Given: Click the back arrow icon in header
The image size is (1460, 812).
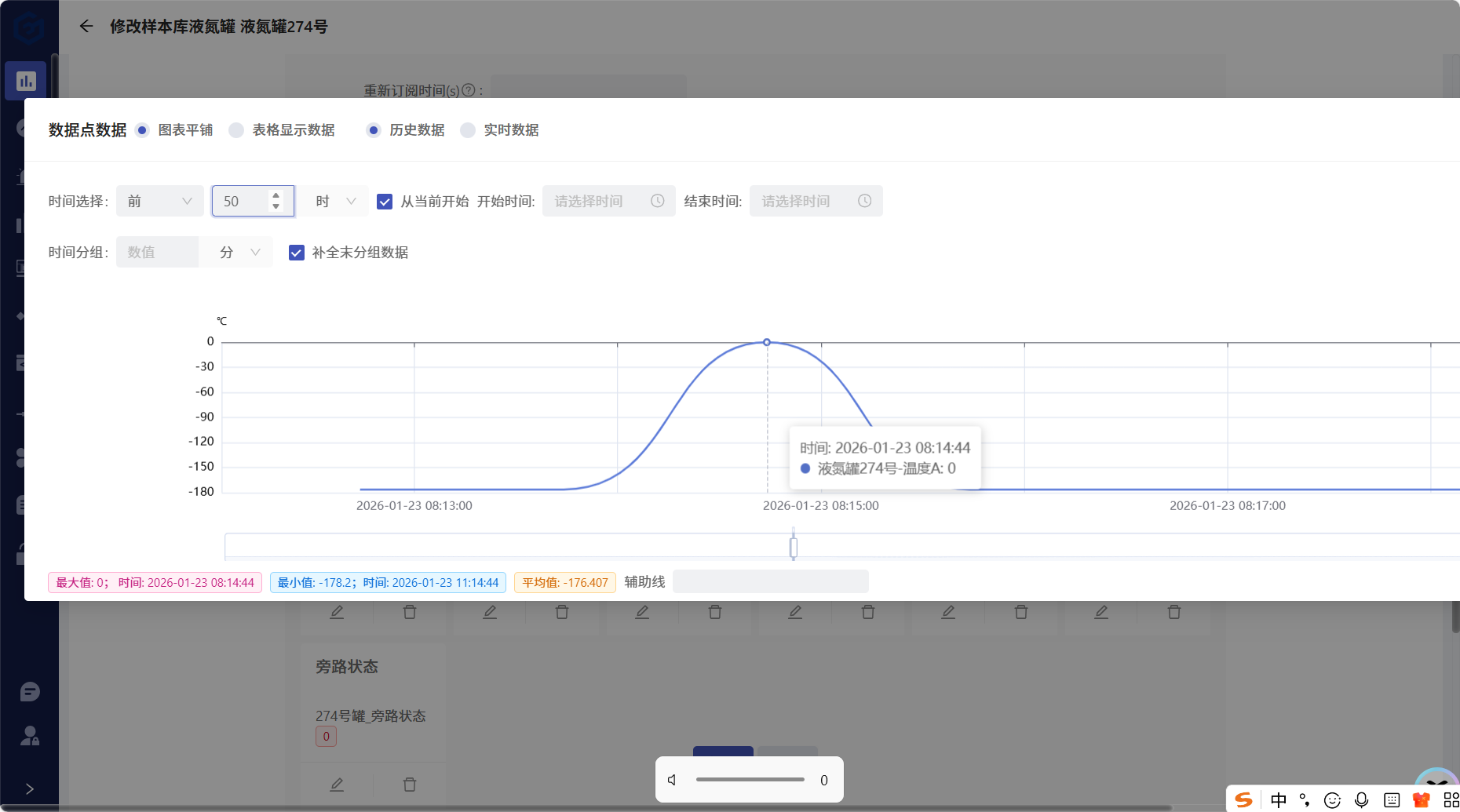Looking at the screenshot, I should pos(86,27).
